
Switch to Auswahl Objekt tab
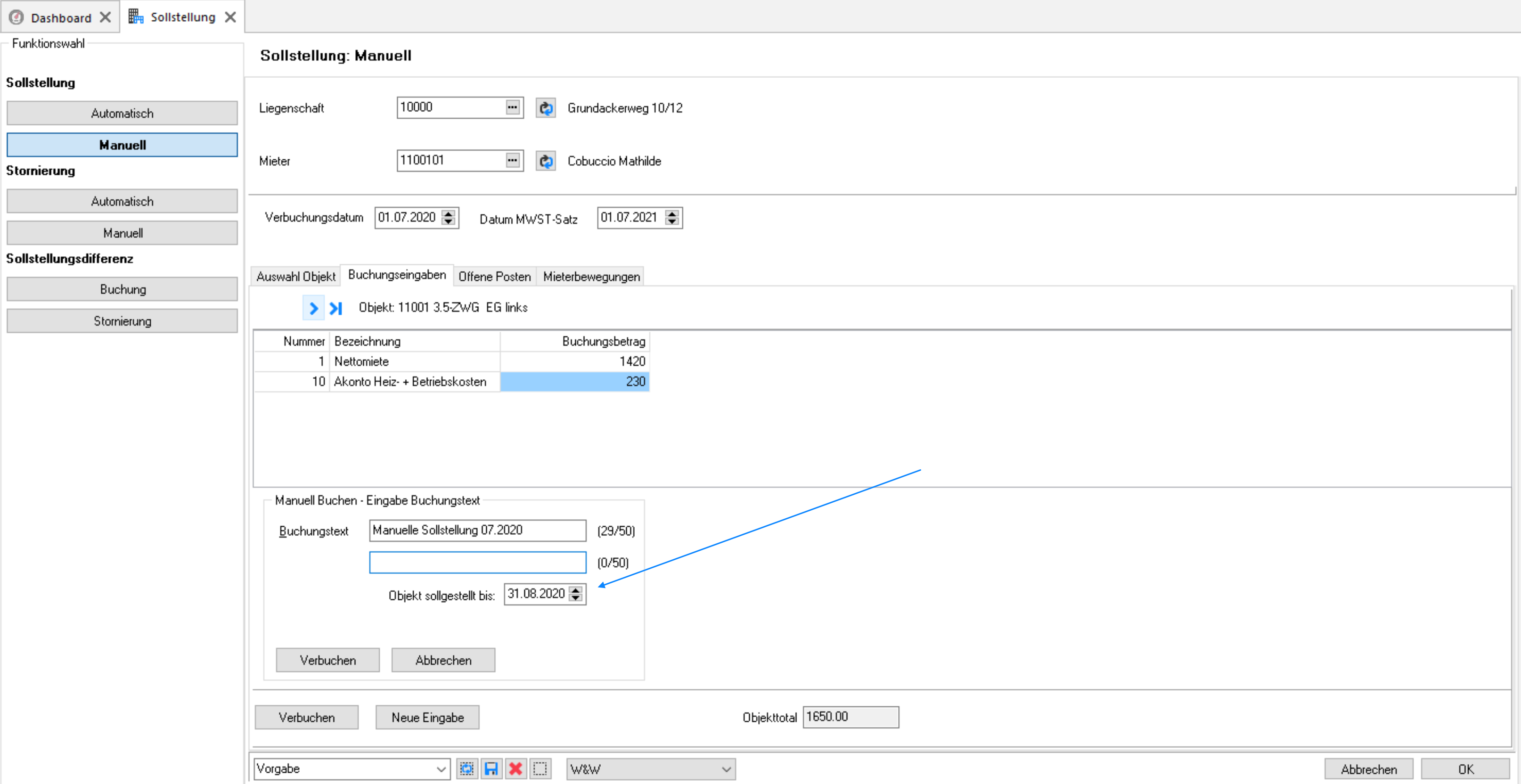296,276
